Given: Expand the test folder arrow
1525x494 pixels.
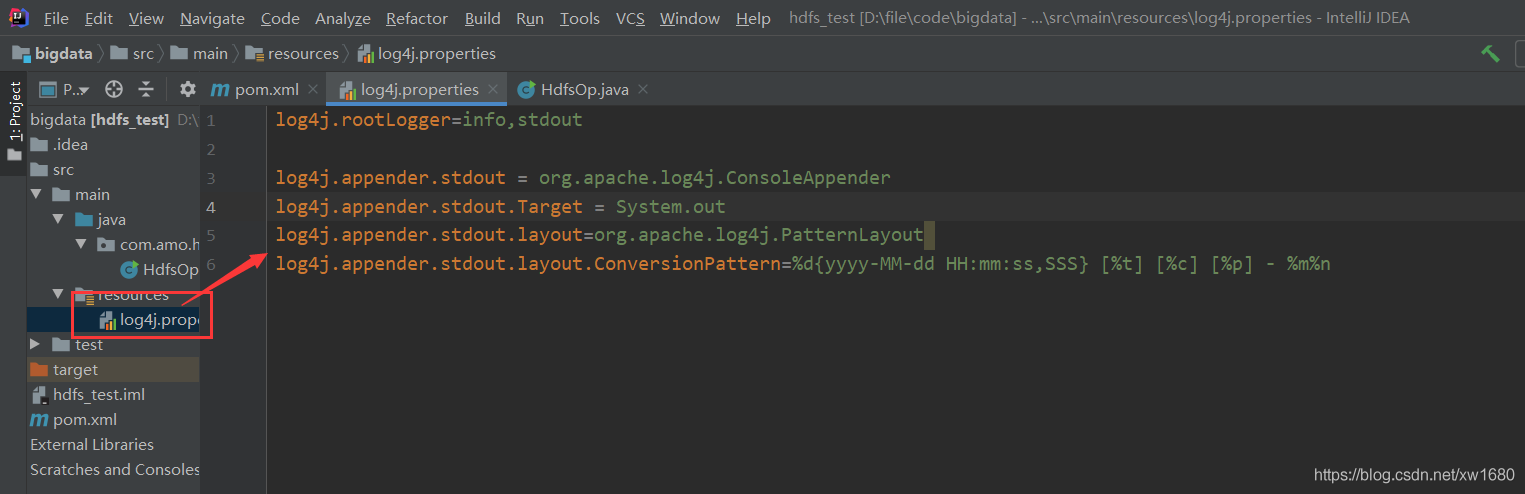Looking at the screenshot, I should [37, 345].
